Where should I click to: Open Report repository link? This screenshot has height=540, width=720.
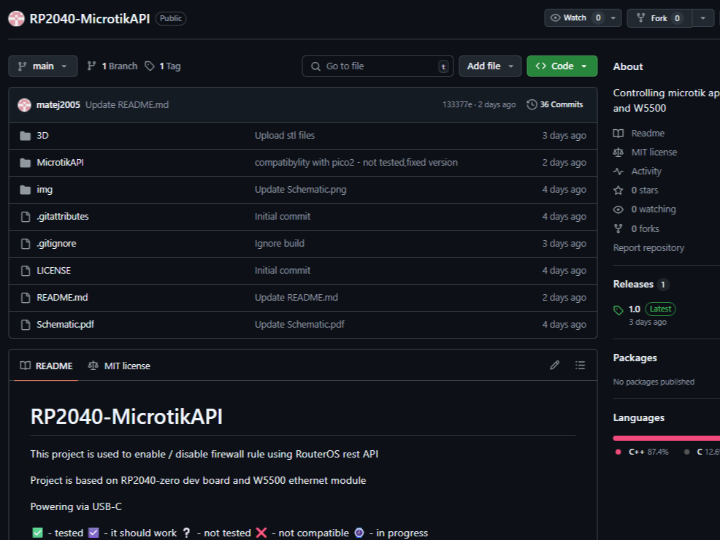[648, 248]
